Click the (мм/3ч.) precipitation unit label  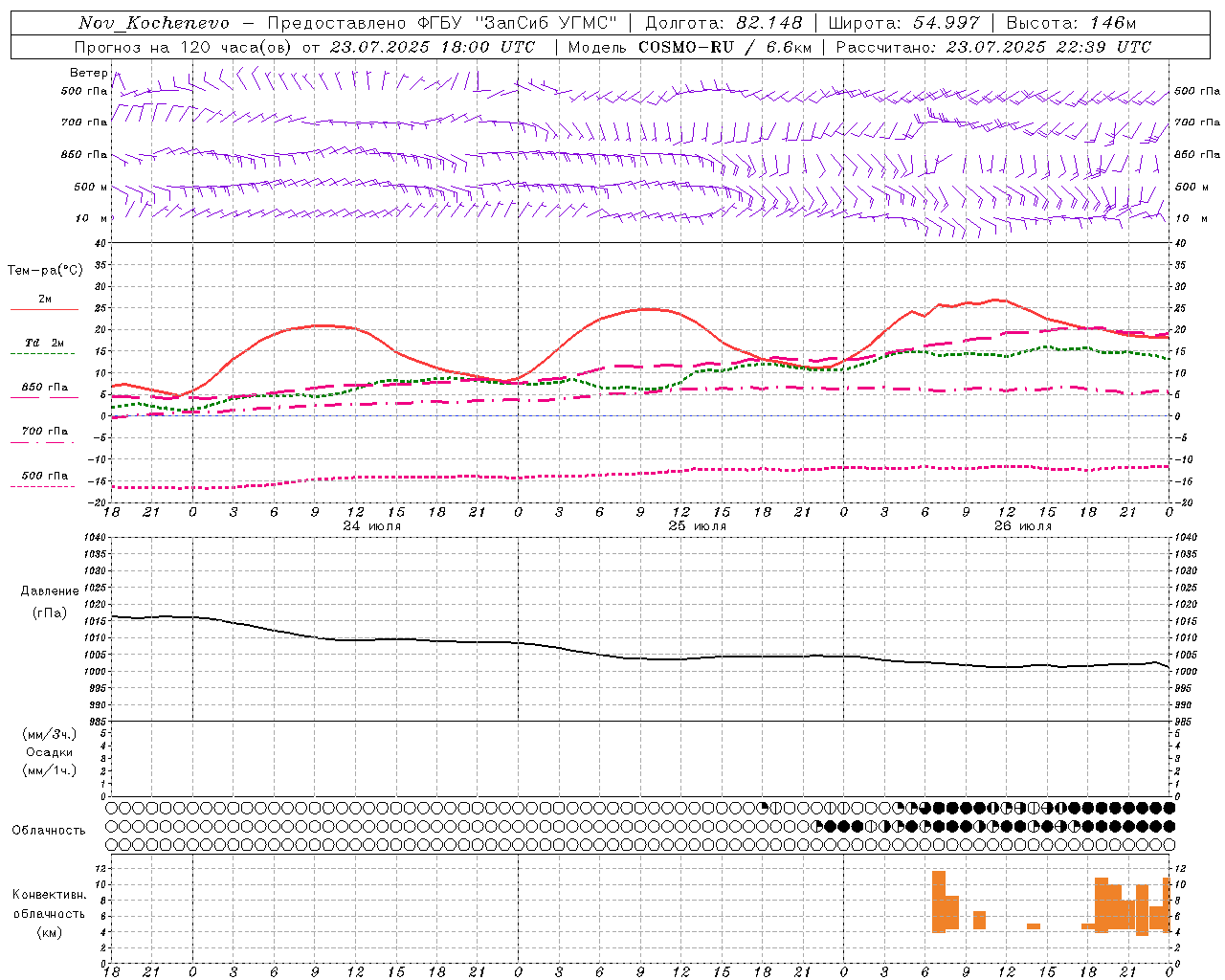[x=50, y=734]
